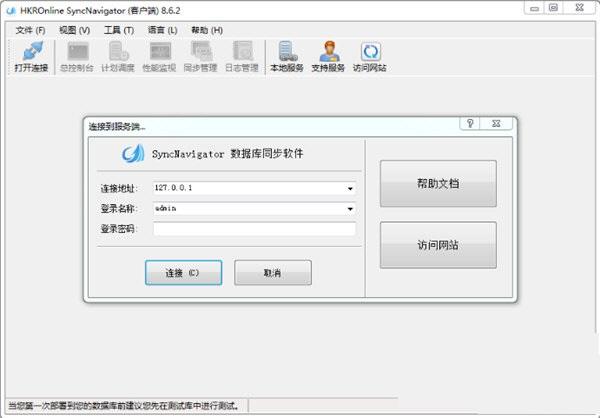Image resolution: width=600 pixels, height=418 pixels.
Task: Click the 登录密码 label
Action: tap(119, 229)
